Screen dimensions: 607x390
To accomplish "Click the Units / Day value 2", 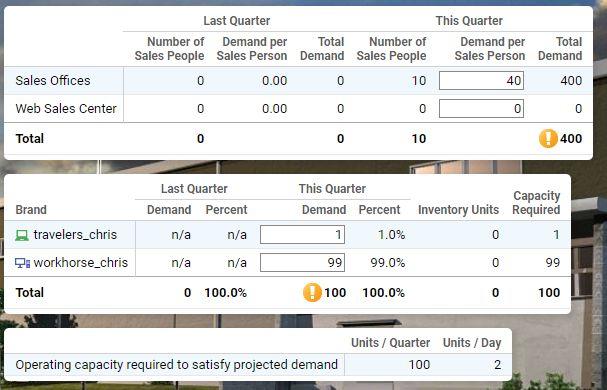I will (x=497, y=364).
